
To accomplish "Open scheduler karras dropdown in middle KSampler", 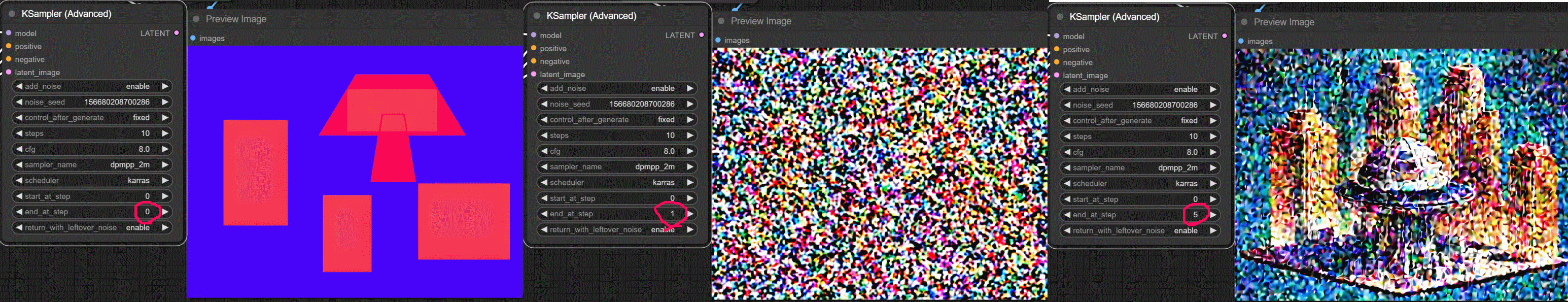I will point(616,182).
